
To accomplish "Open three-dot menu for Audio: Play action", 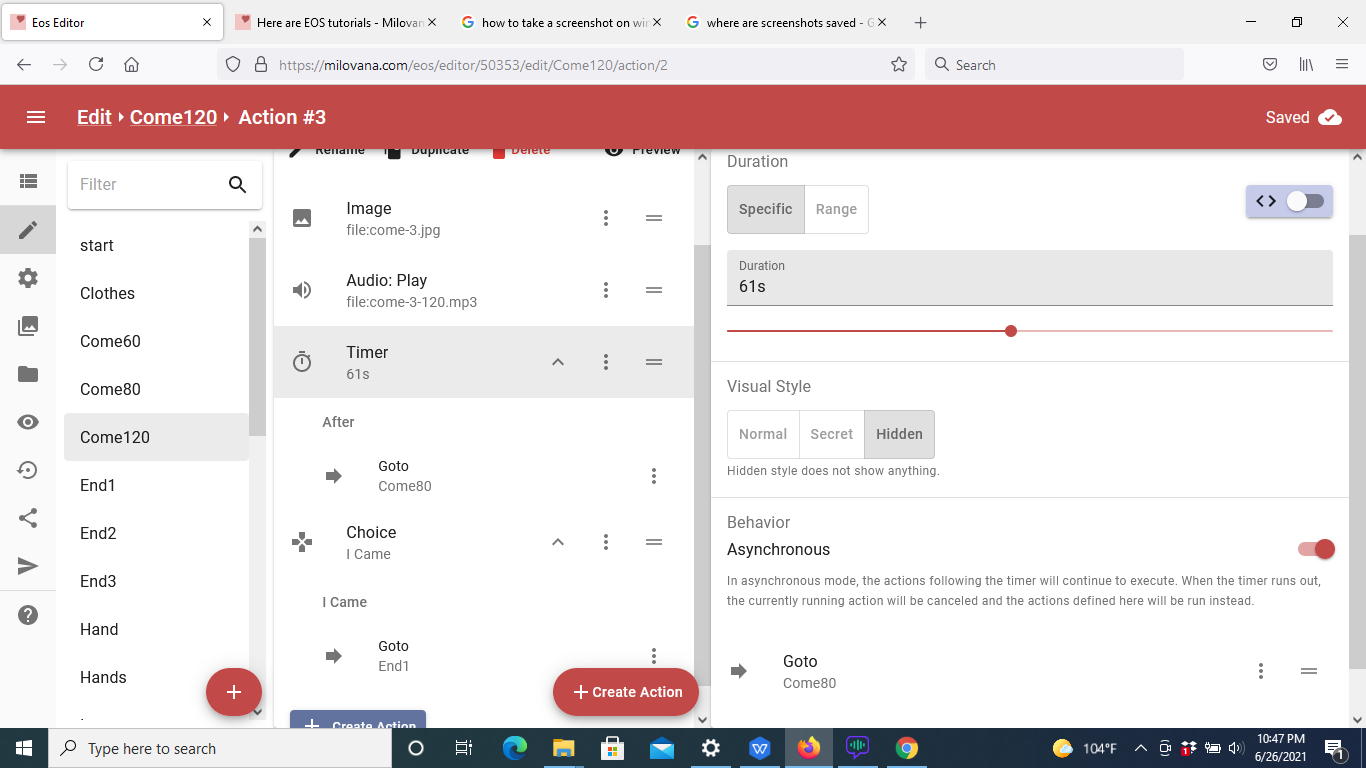I will pos(606,290).
